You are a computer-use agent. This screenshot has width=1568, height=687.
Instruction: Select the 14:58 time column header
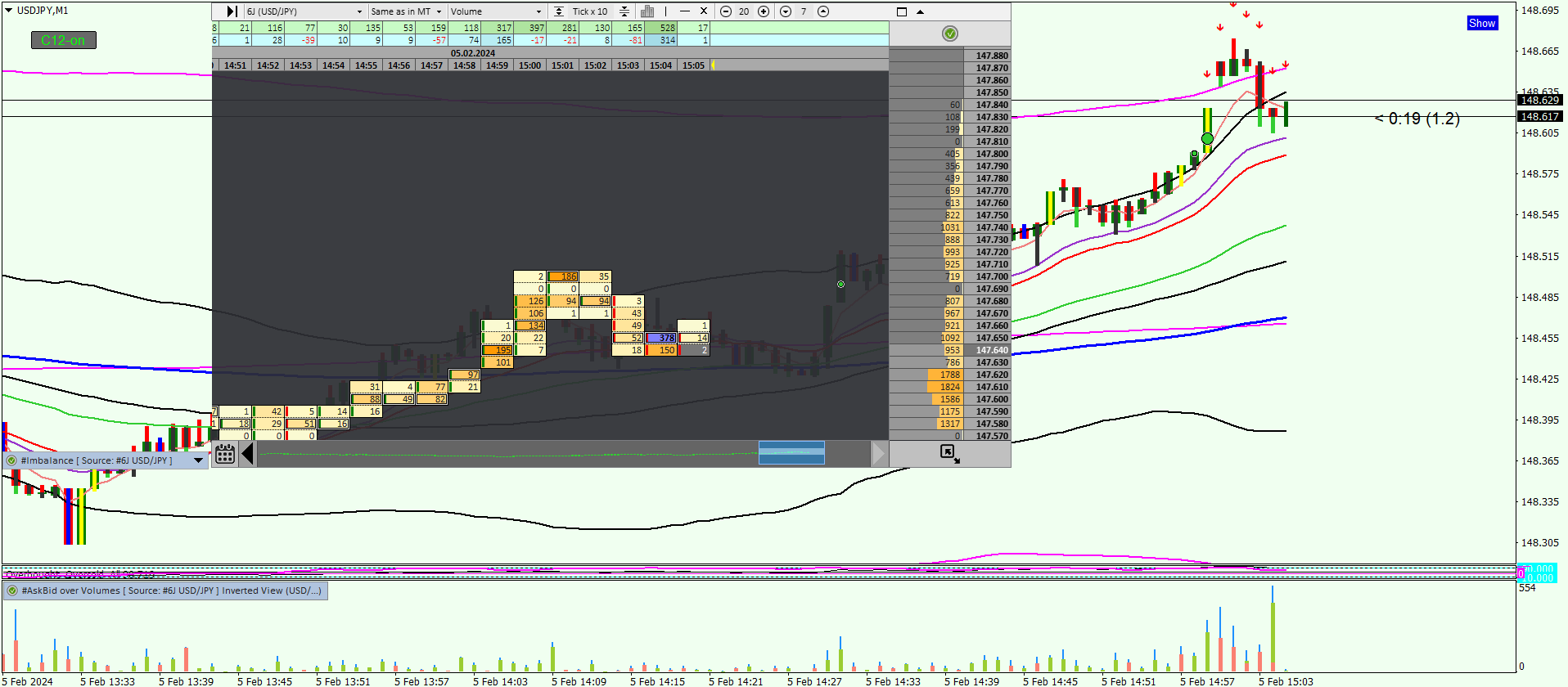click(x=464, y=65)
